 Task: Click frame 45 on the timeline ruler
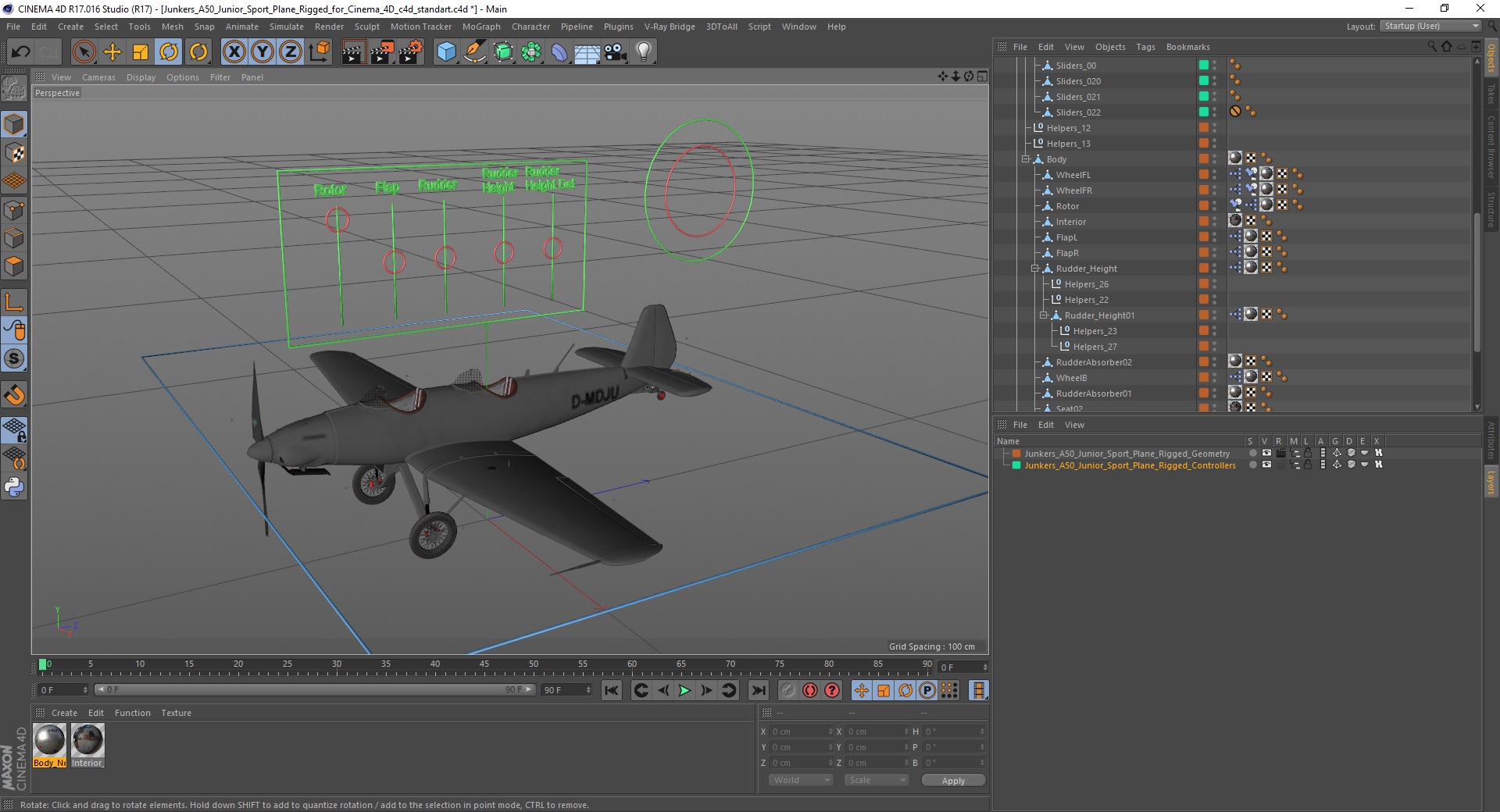point(484,666)
